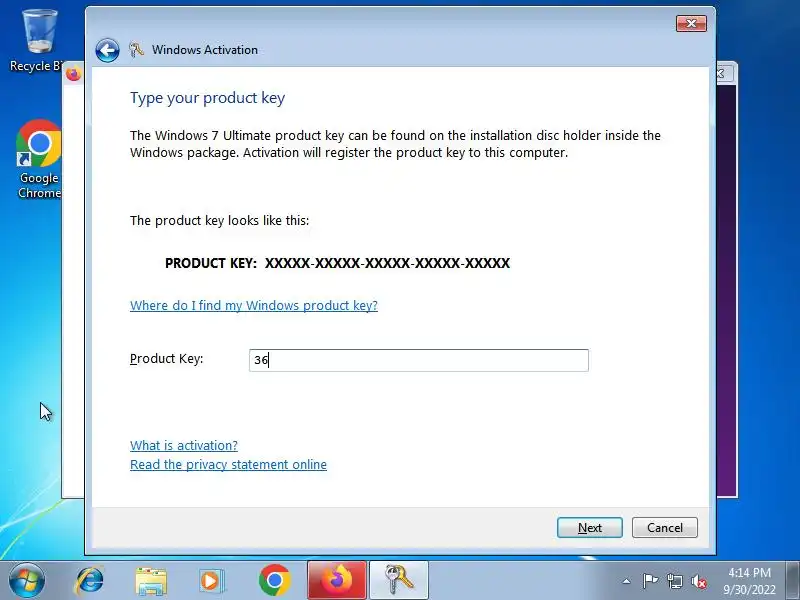Click the muted volume tray icon
800x600 pixels.
click(x=699, y=581)
